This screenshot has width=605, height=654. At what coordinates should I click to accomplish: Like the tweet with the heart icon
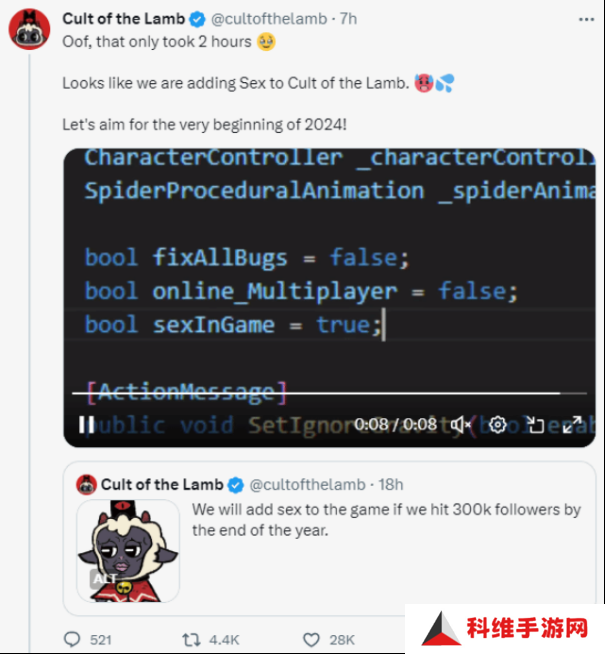pos(311,639)
